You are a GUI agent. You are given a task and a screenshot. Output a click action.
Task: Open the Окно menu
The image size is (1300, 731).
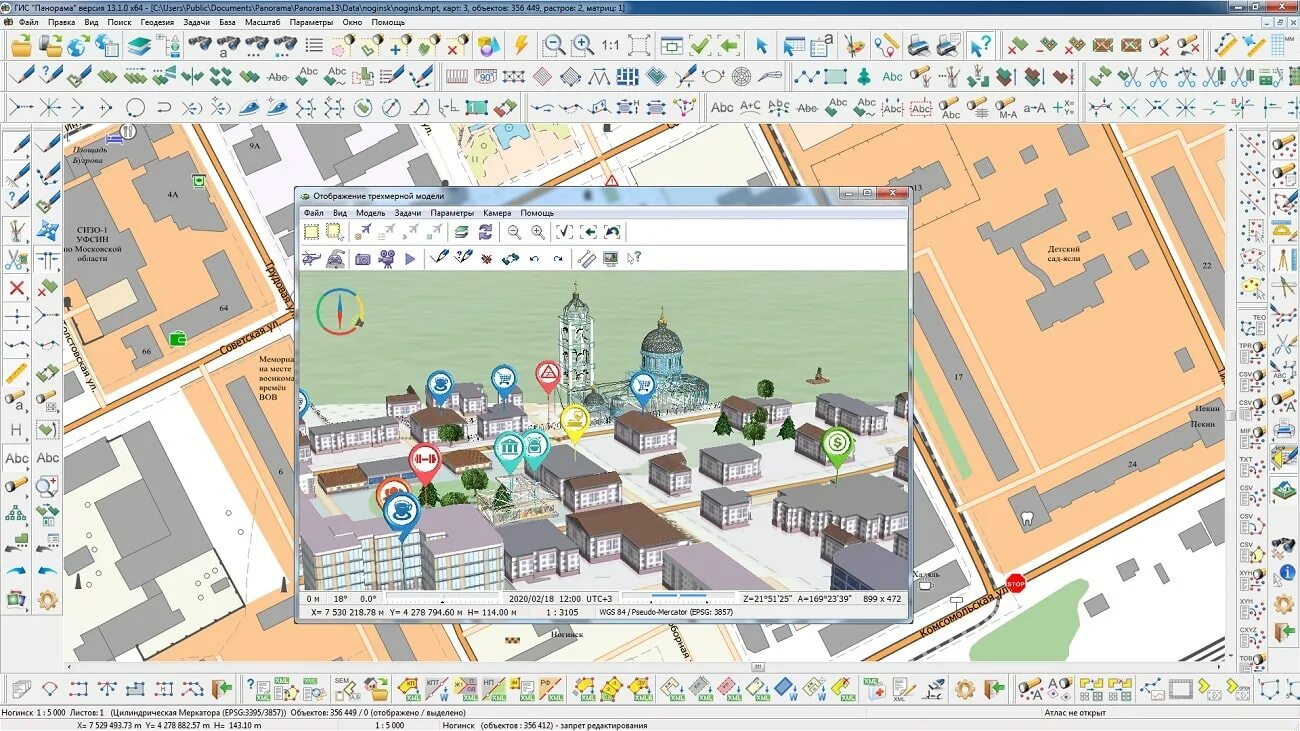point(352,21)
